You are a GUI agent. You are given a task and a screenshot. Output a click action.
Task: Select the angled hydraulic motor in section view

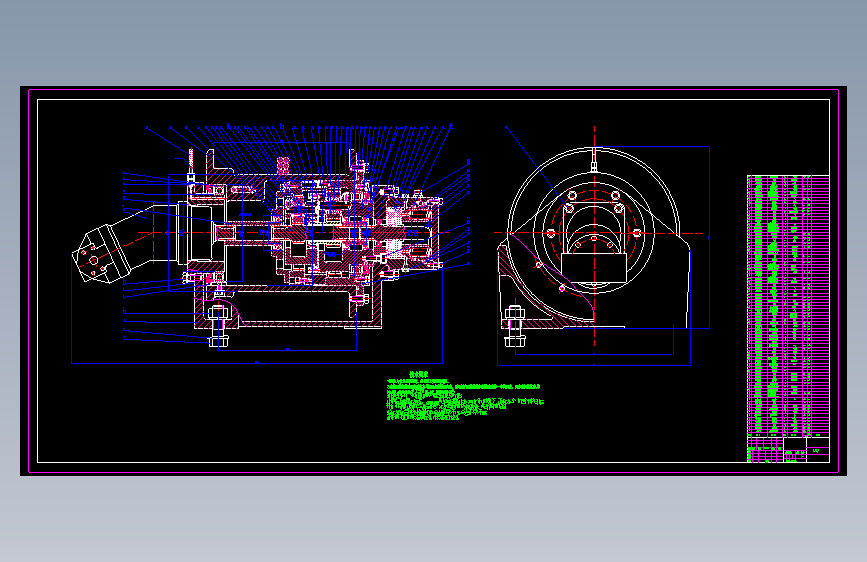tap(126, 242)
